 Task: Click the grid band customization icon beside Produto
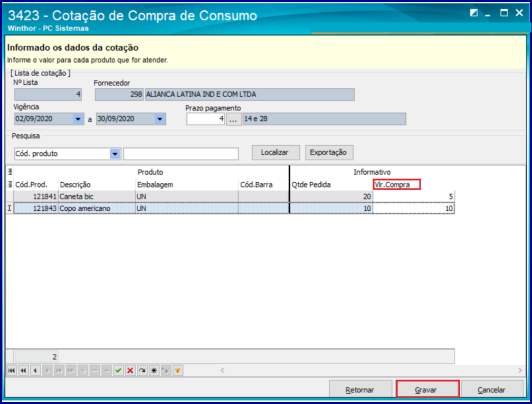click(10, 172)
